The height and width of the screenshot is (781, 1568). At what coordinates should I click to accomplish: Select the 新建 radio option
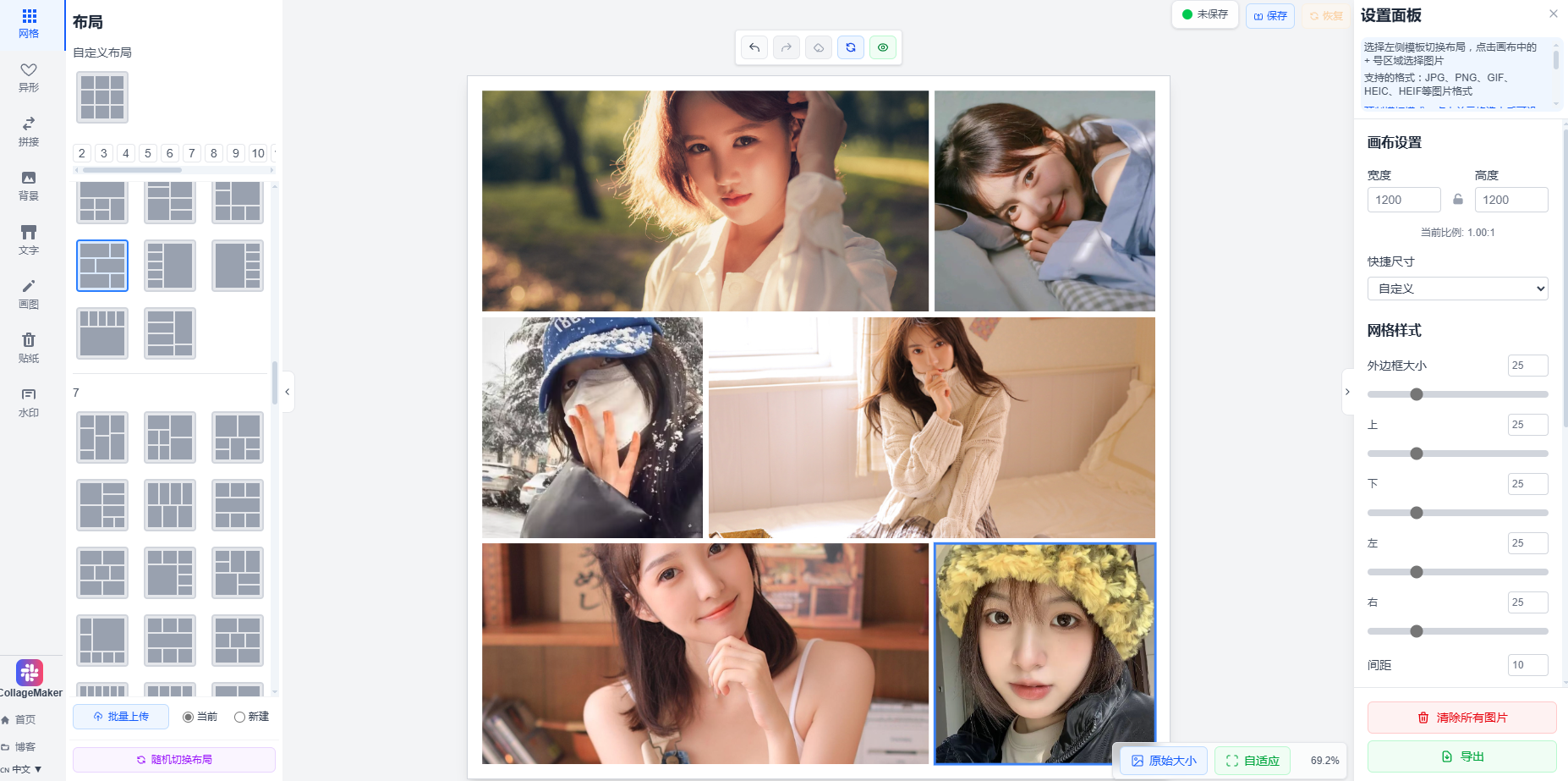pyautogui.click(x=240, y=717)
